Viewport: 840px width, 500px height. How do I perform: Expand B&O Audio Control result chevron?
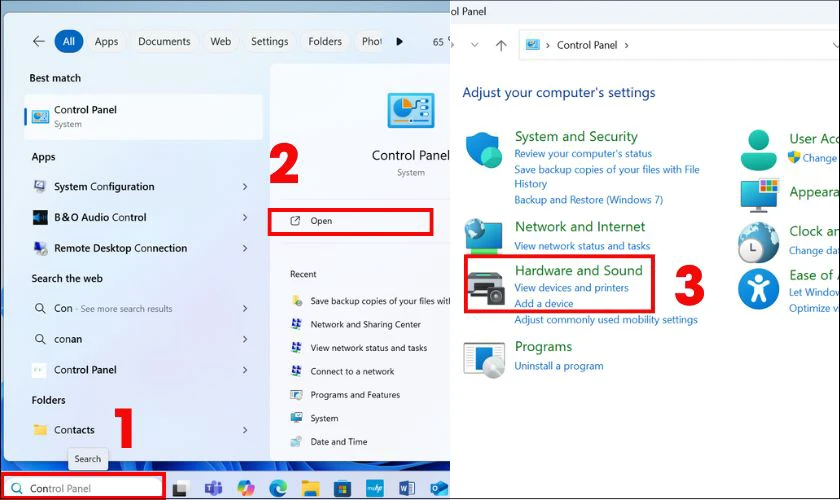click(x=245, y=217)
